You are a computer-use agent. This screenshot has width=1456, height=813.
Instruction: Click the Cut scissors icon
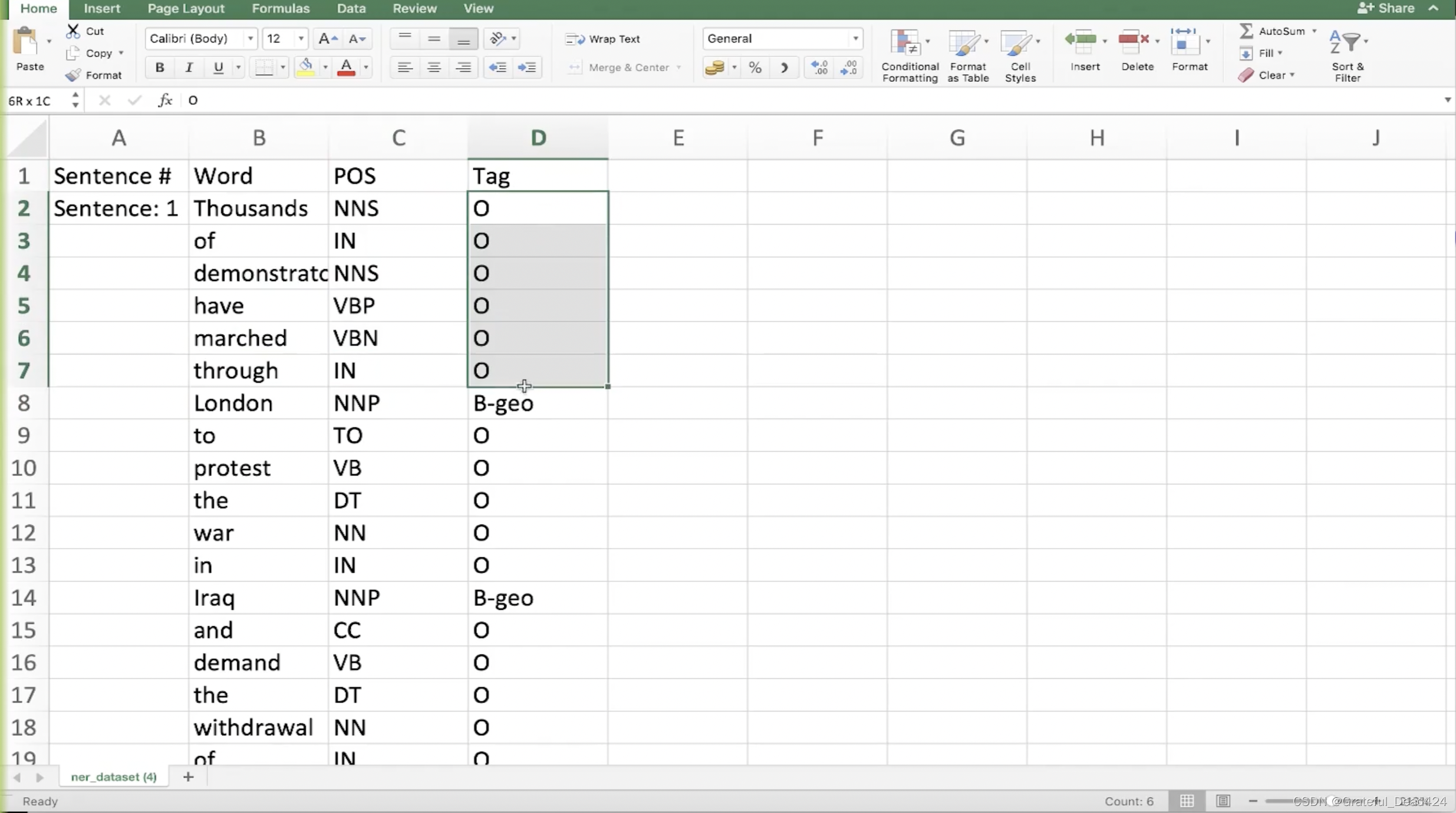[73, 31]
